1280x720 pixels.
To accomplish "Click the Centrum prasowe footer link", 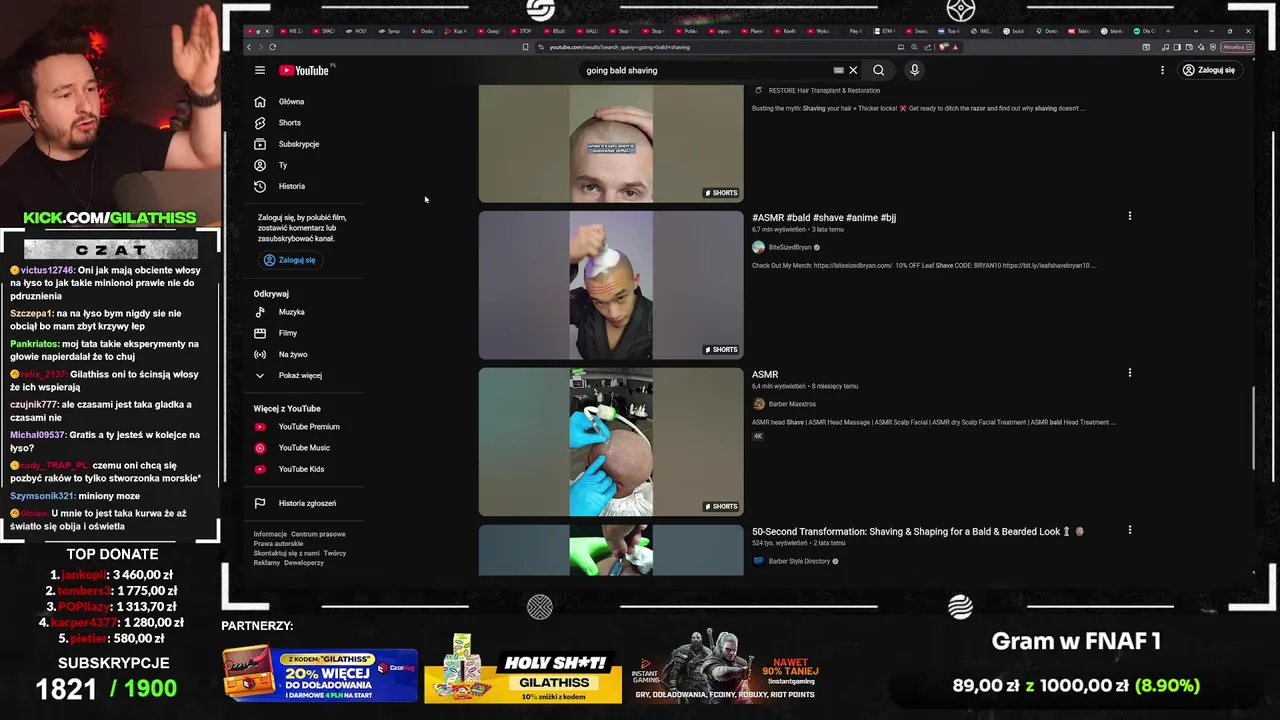I will point(318,534).
